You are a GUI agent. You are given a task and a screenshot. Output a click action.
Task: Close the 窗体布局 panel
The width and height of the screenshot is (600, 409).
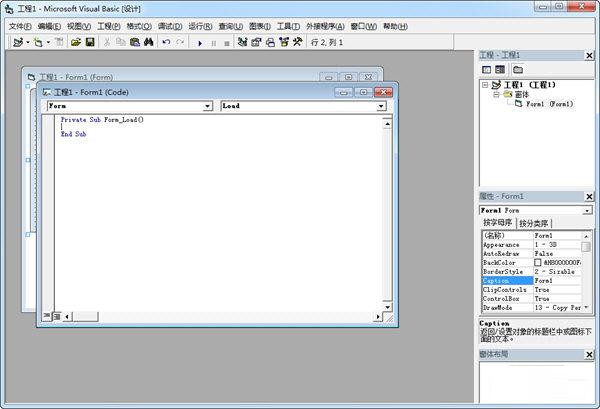point(589,355)
